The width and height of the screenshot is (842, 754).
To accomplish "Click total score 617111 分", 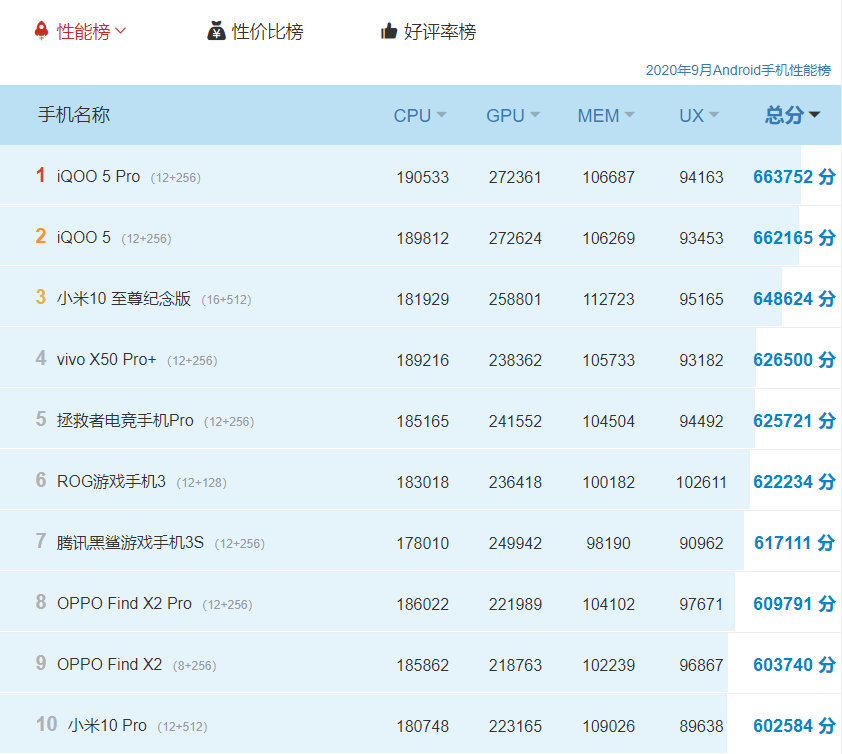I will 794,543.
